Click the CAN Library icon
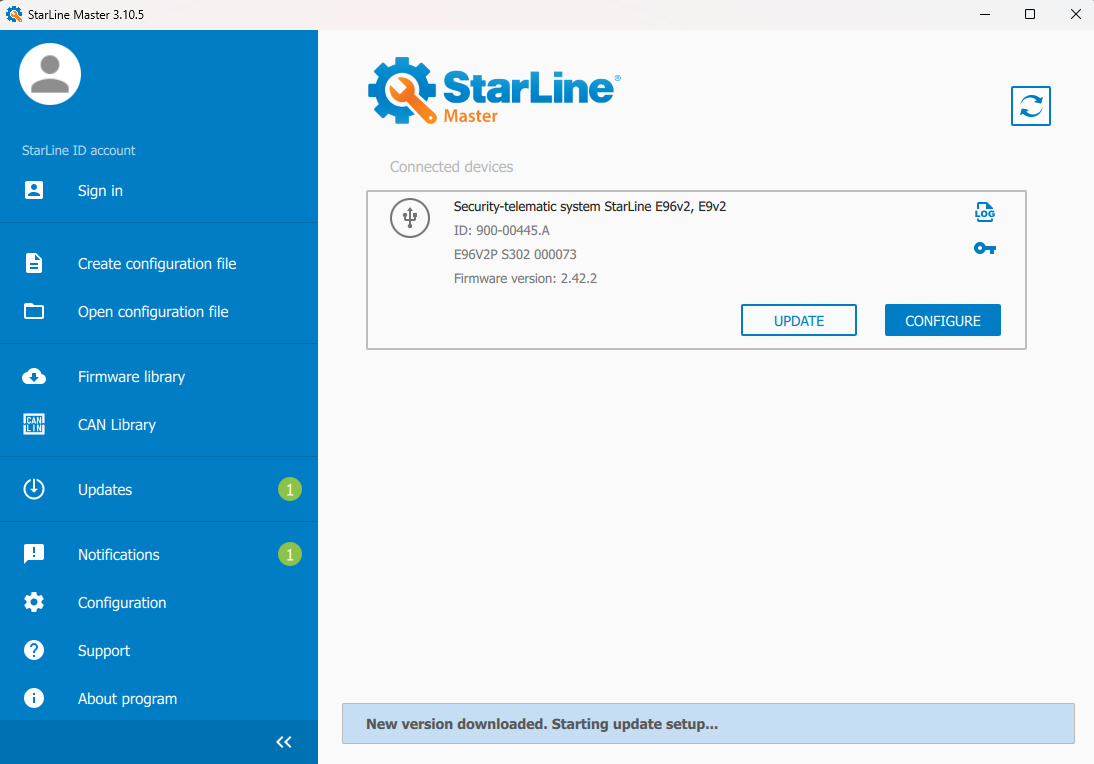Viewport: 1094px width, 764px height. point(34,425)
